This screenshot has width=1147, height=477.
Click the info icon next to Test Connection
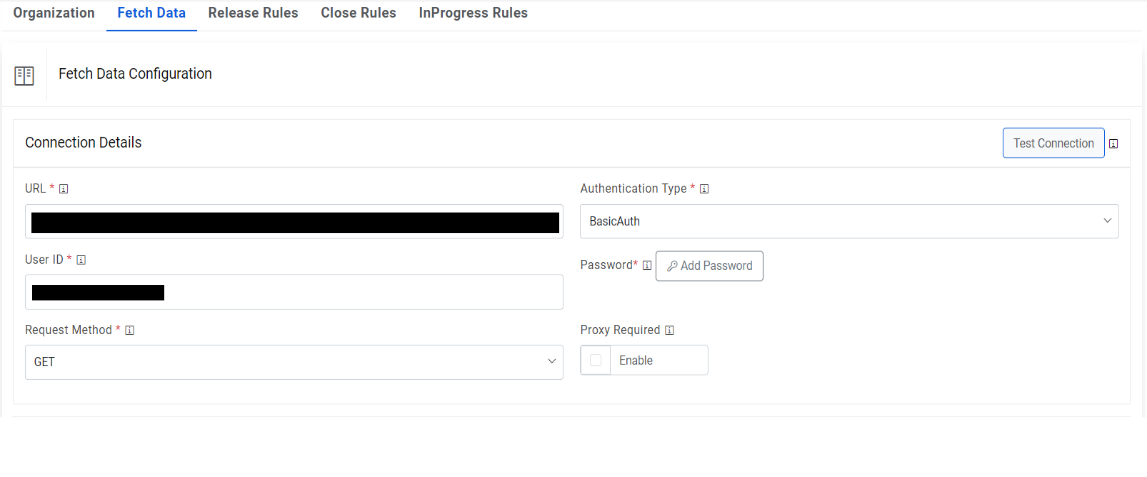[1113, 144]
